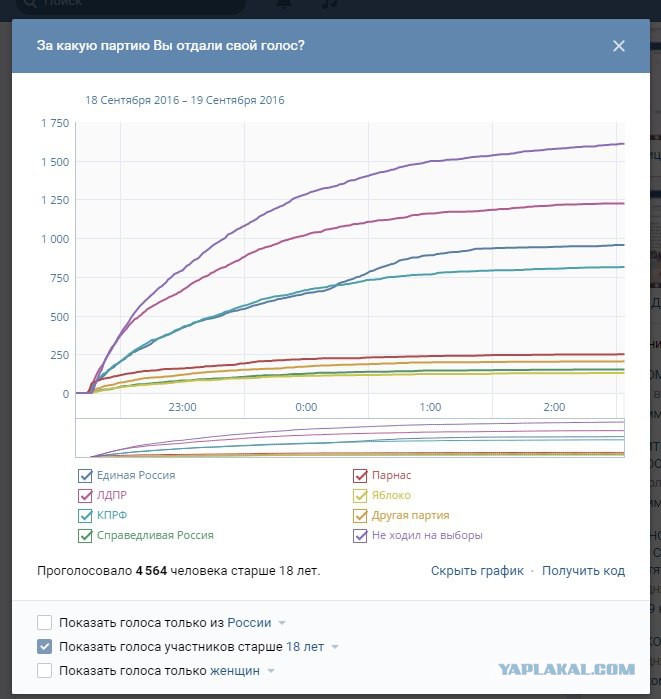Toggle the ЛДПР line checkbox
661x699 pixels.
[x=85, y=496]
